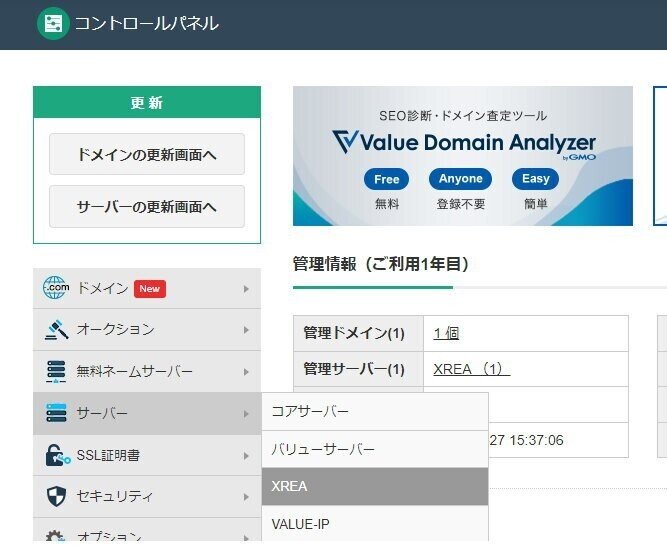Choose VALUE-IP from the submenu

click(x=375, y=524)
